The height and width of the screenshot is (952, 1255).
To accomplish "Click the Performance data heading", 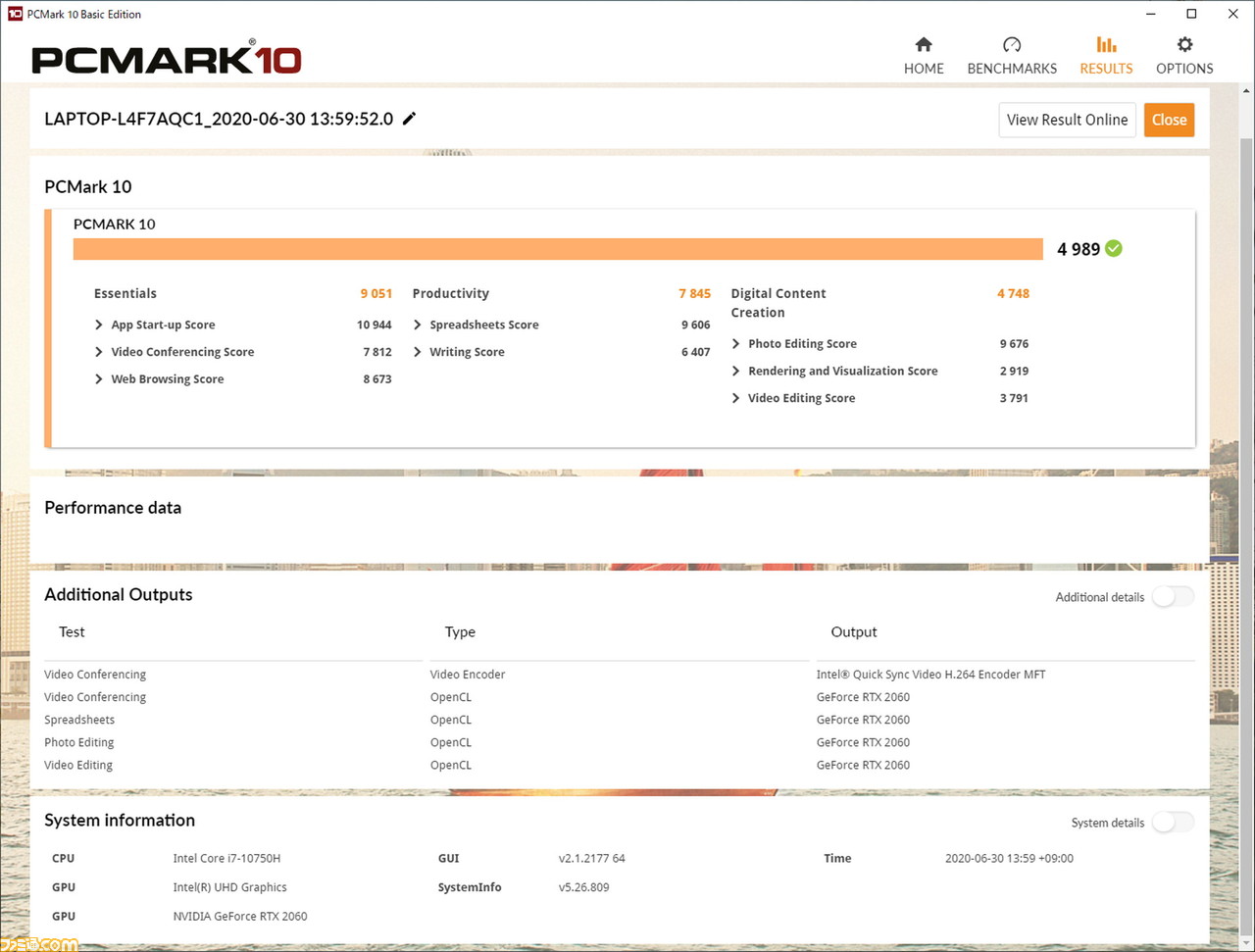I will tap(113, 508).
